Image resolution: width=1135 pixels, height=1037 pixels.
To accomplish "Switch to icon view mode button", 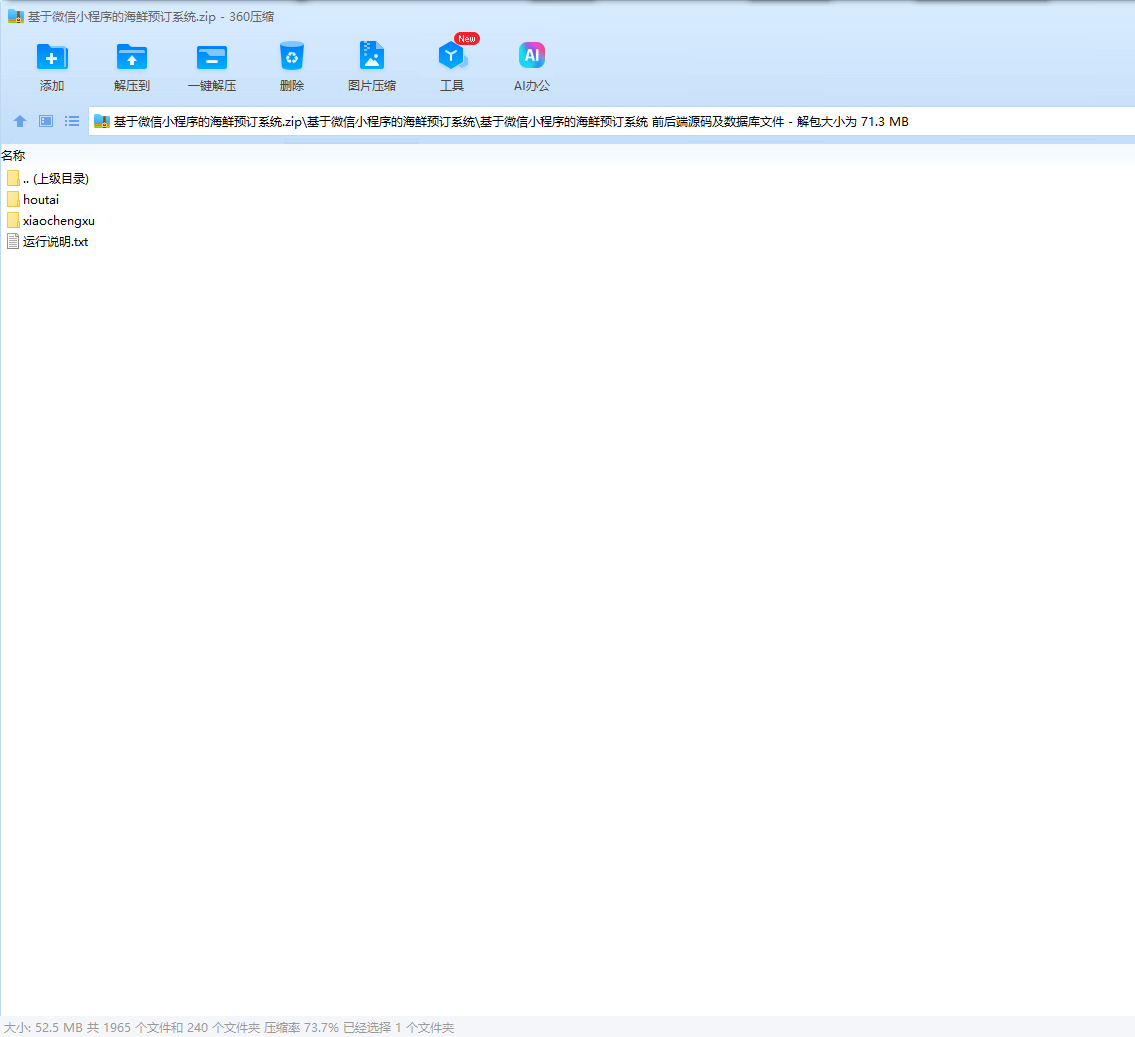I will pos(46,121).
